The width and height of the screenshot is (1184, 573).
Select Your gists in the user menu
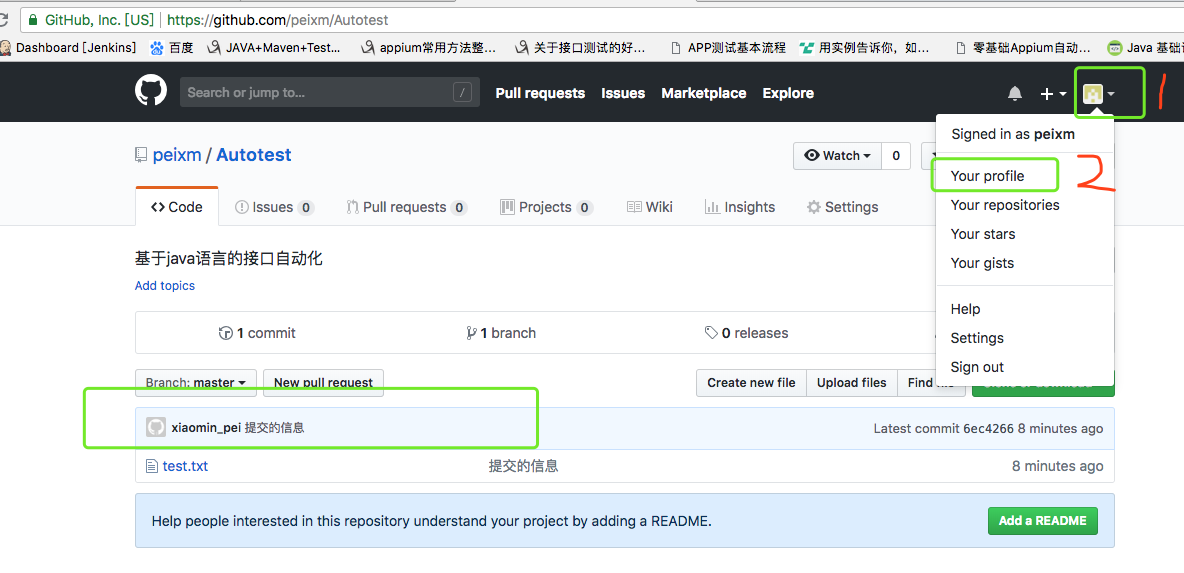pos(982,263)
